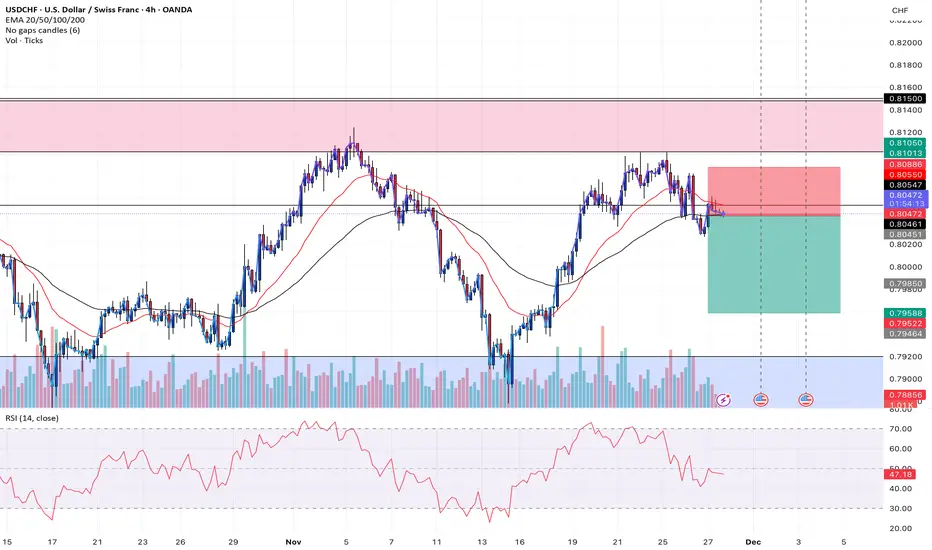Click the RSI (14, close) legend
This screenshot has height=550, width=932.
pyautogui.click(x=32, y=418)
